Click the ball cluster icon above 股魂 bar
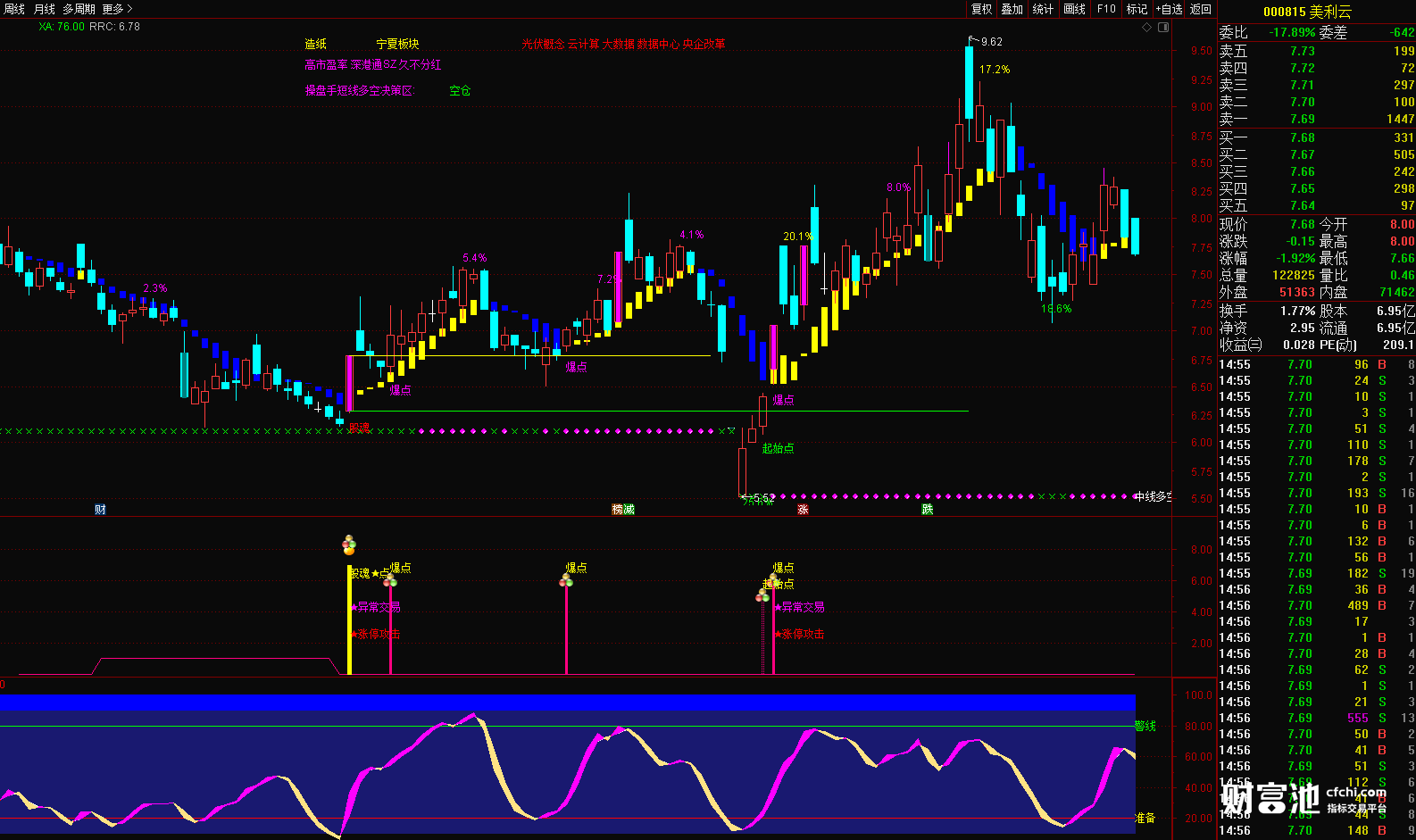The height and width of the screenshot is (840, 1416). pyautogui.click(x=349, y=545)
